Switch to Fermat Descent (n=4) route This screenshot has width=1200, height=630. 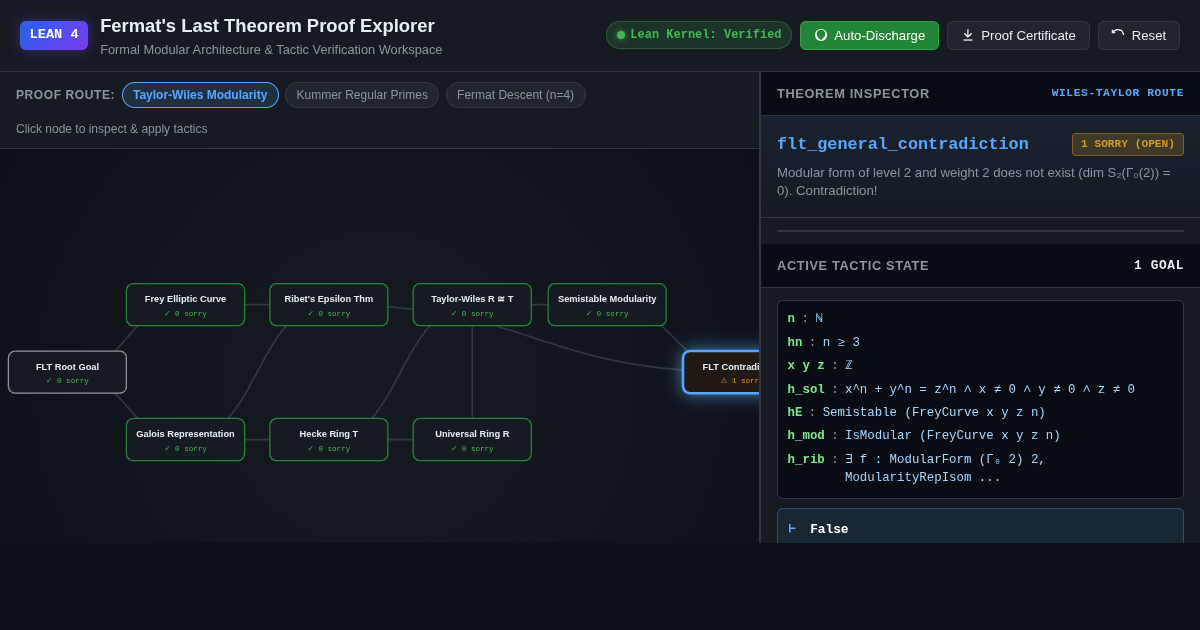(x=515, y=95)
